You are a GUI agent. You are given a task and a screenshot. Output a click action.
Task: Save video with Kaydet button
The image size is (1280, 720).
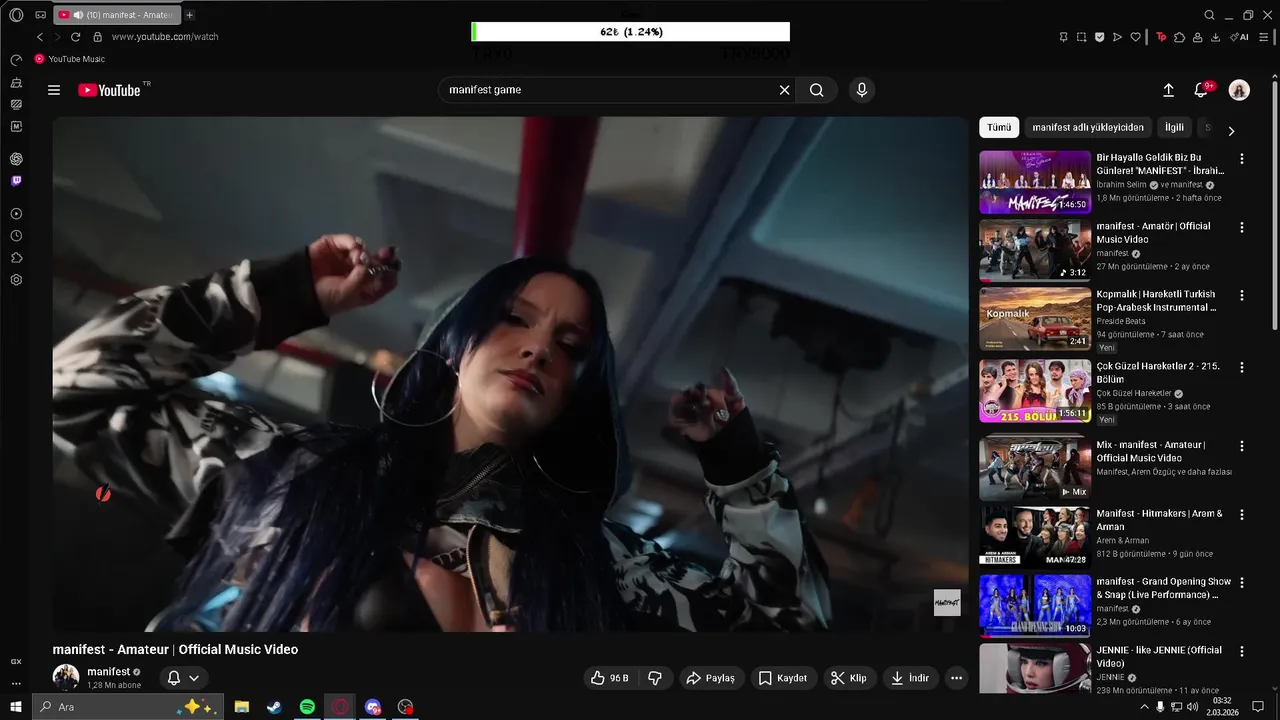click(x=782, y=678)
